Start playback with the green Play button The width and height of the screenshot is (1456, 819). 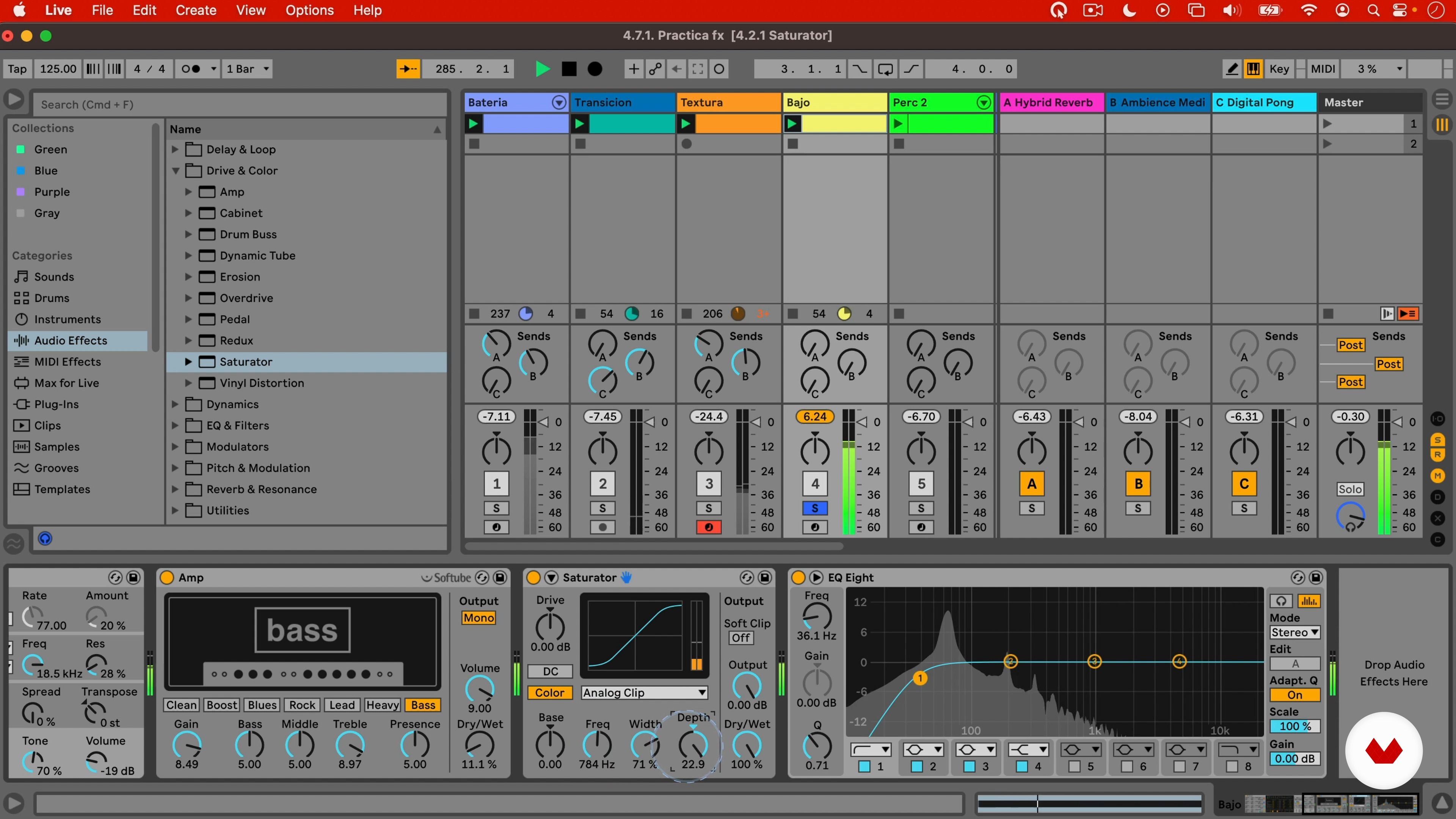[542, 69]
